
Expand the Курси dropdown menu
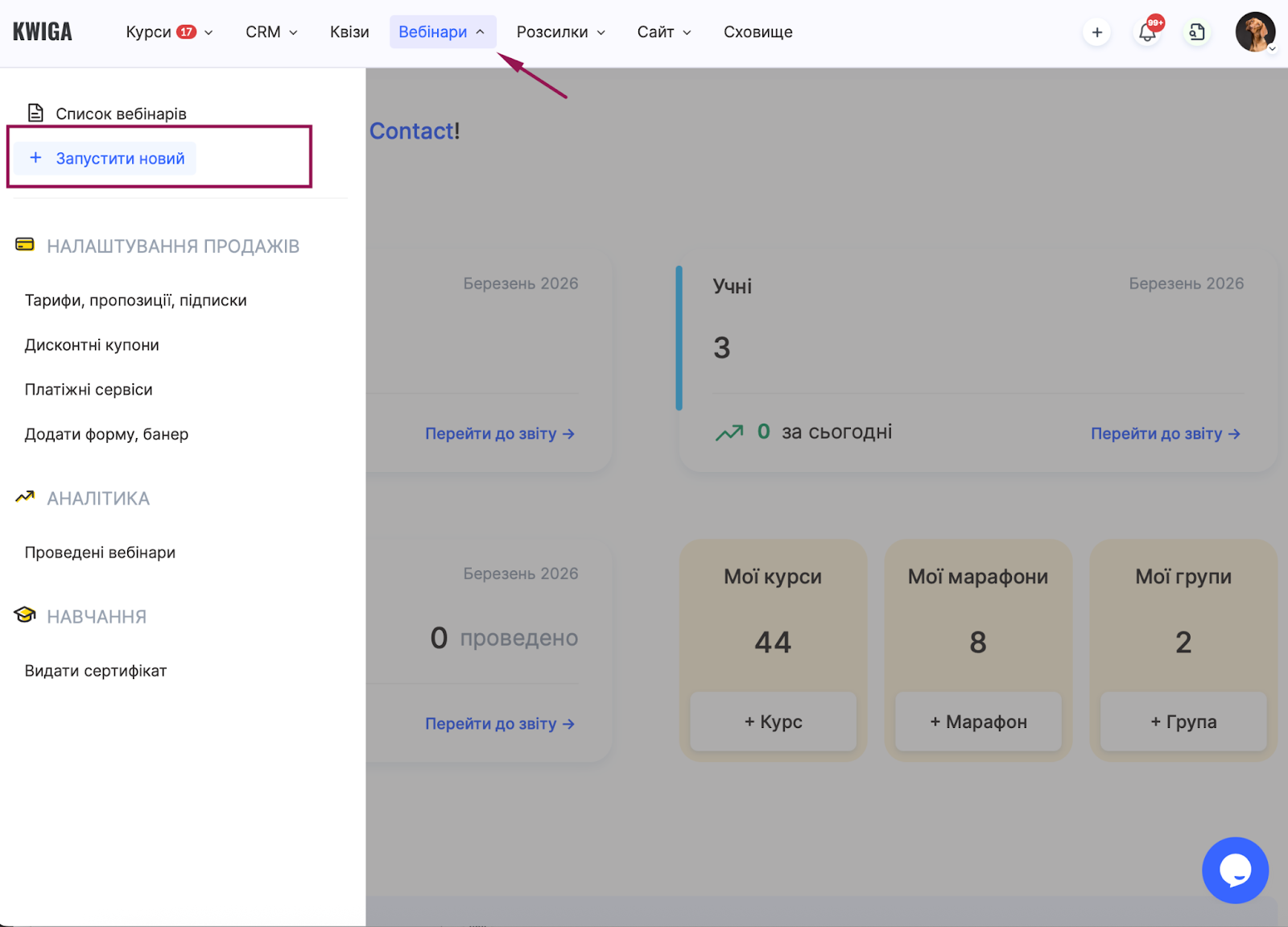(x=169, y=32)
